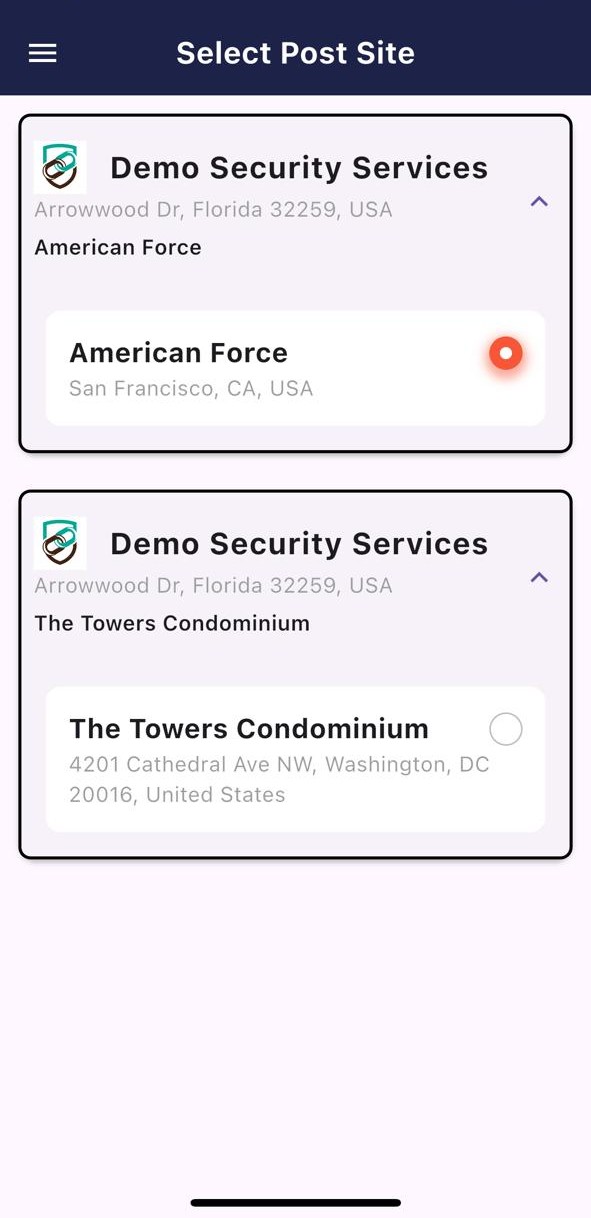Collapse the American Force card with its chevron
Viewport: 591px width, 1218px height.
(x=539, y=201)
